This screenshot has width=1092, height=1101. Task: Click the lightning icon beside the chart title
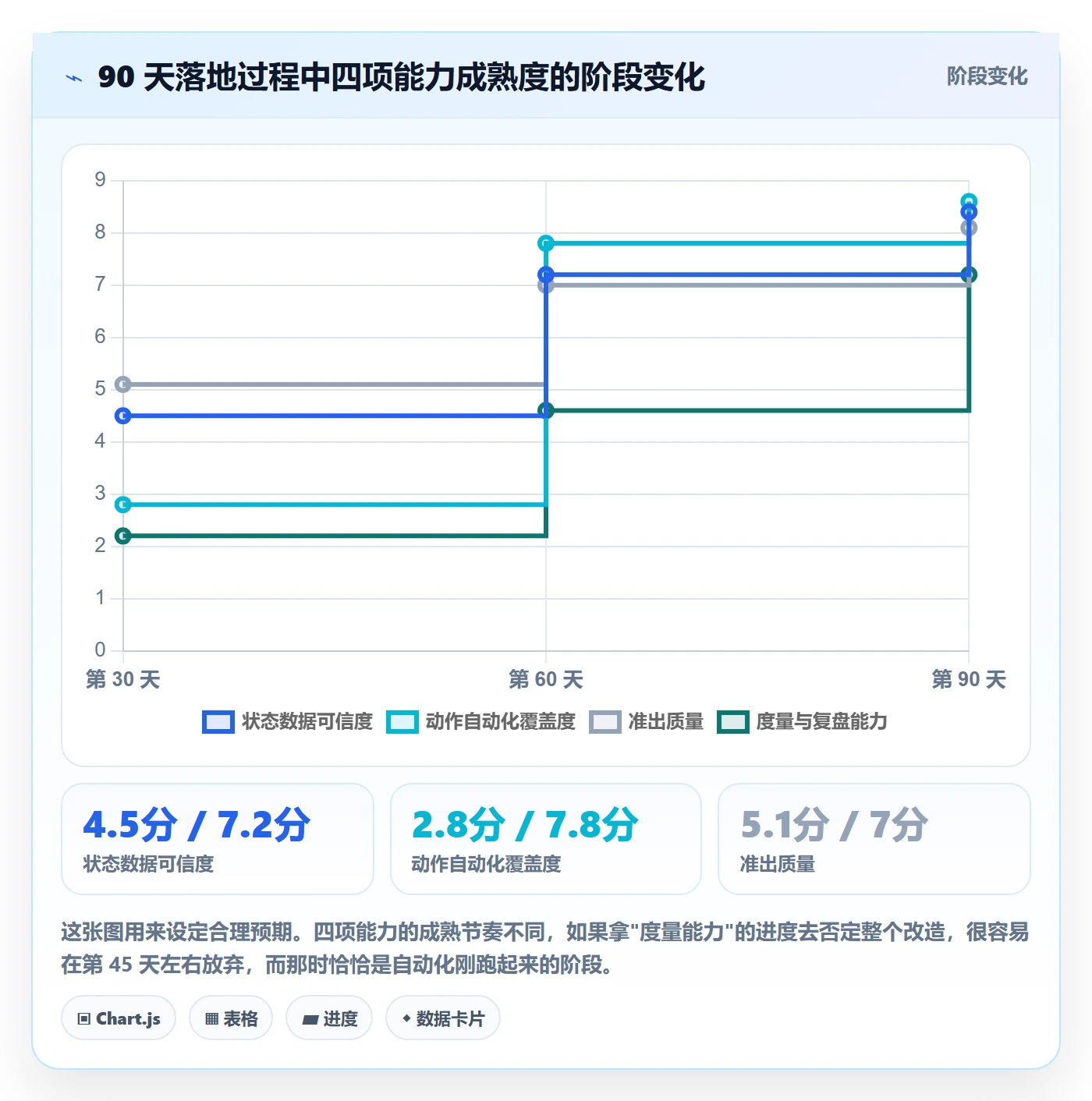74,78
